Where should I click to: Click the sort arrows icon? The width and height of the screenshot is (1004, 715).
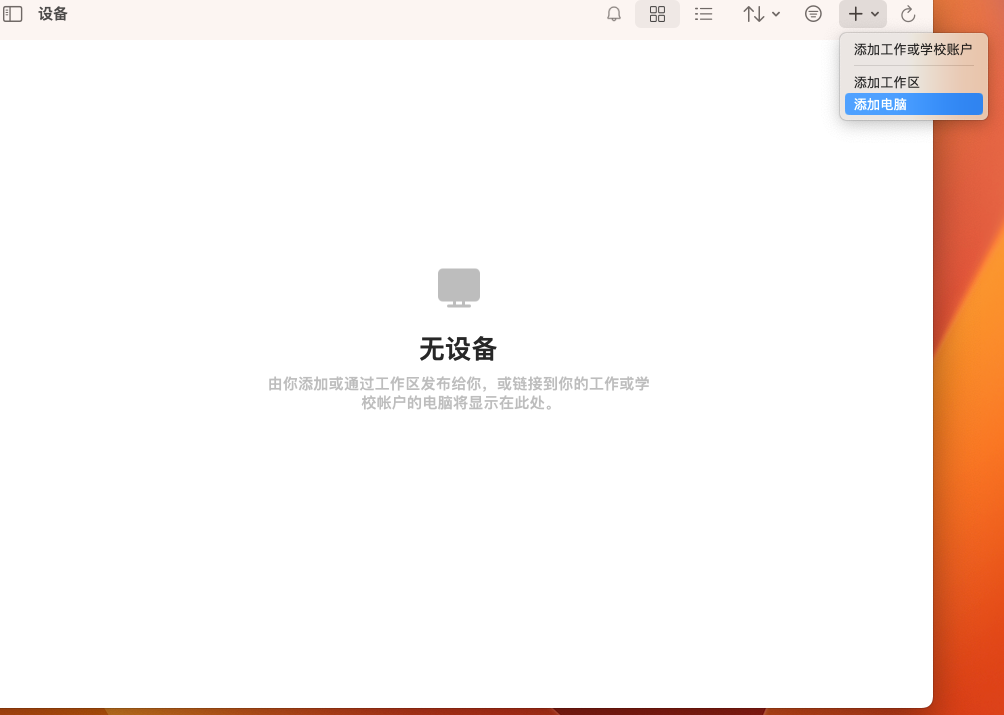click(754, 14)
